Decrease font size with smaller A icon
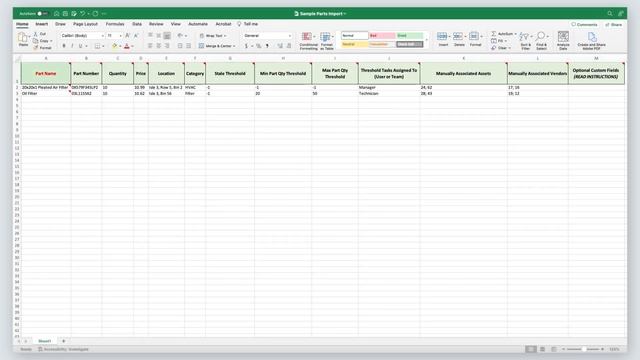This screenshot has height=360, width=640. pyautogui.click(x=136, y=36)
